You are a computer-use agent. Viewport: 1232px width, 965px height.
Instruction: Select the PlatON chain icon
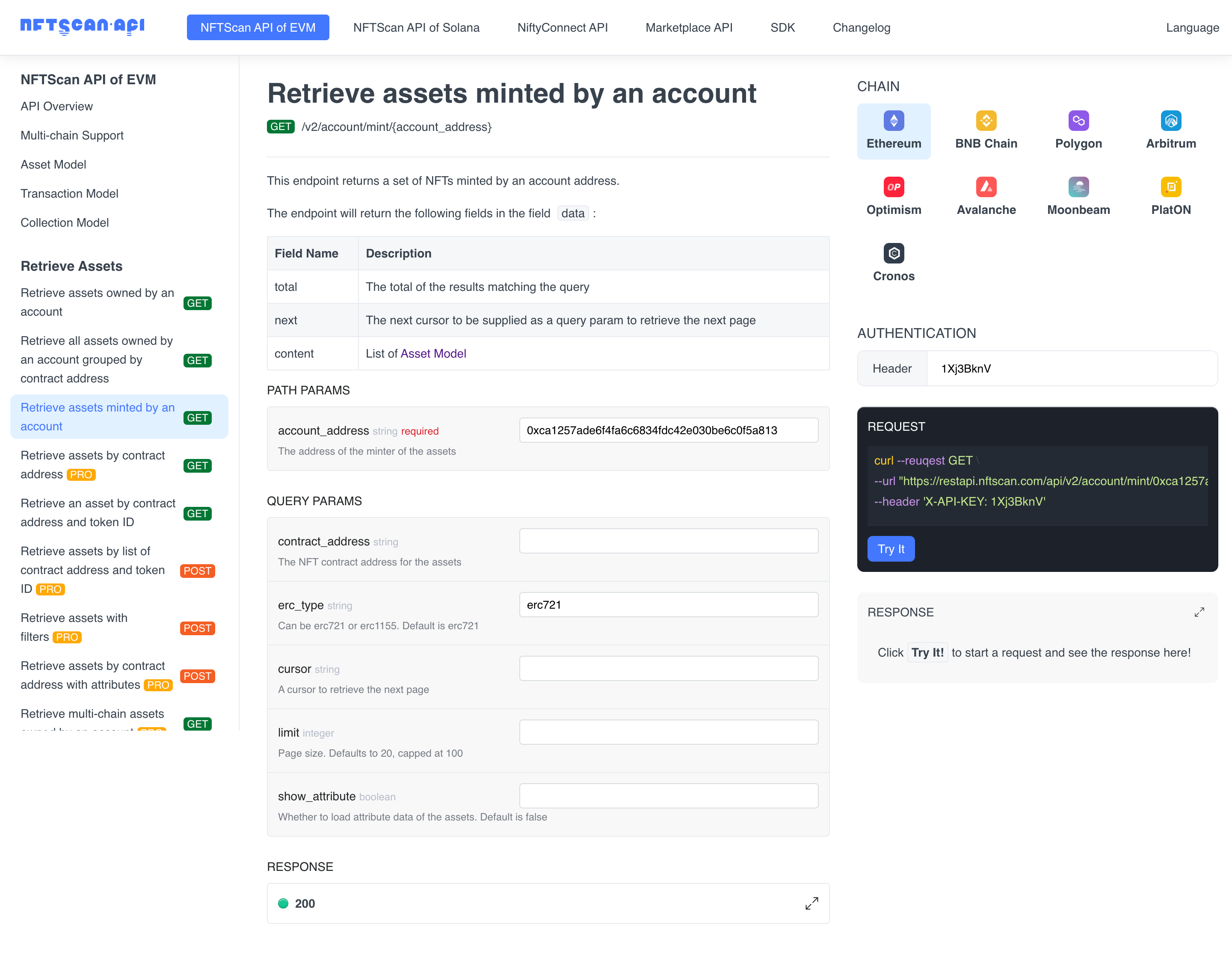point(1170,187)
